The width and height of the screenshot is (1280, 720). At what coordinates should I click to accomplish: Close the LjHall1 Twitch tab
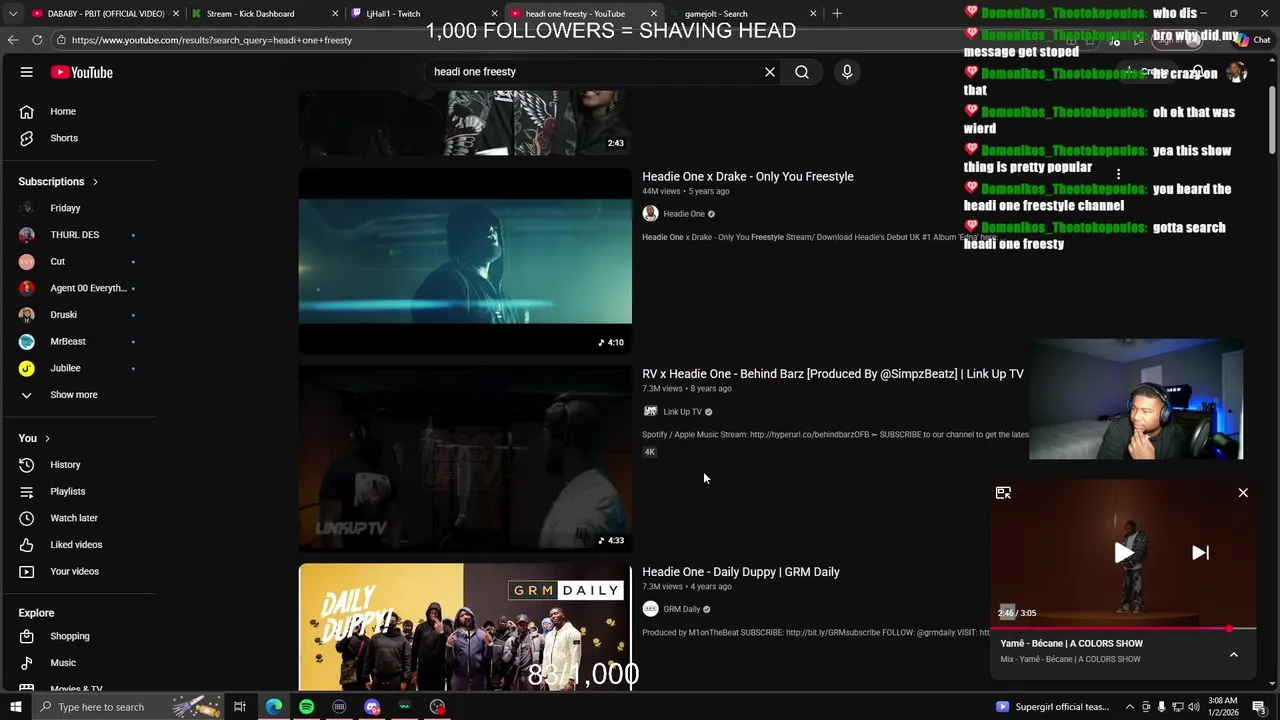[494, 14]
